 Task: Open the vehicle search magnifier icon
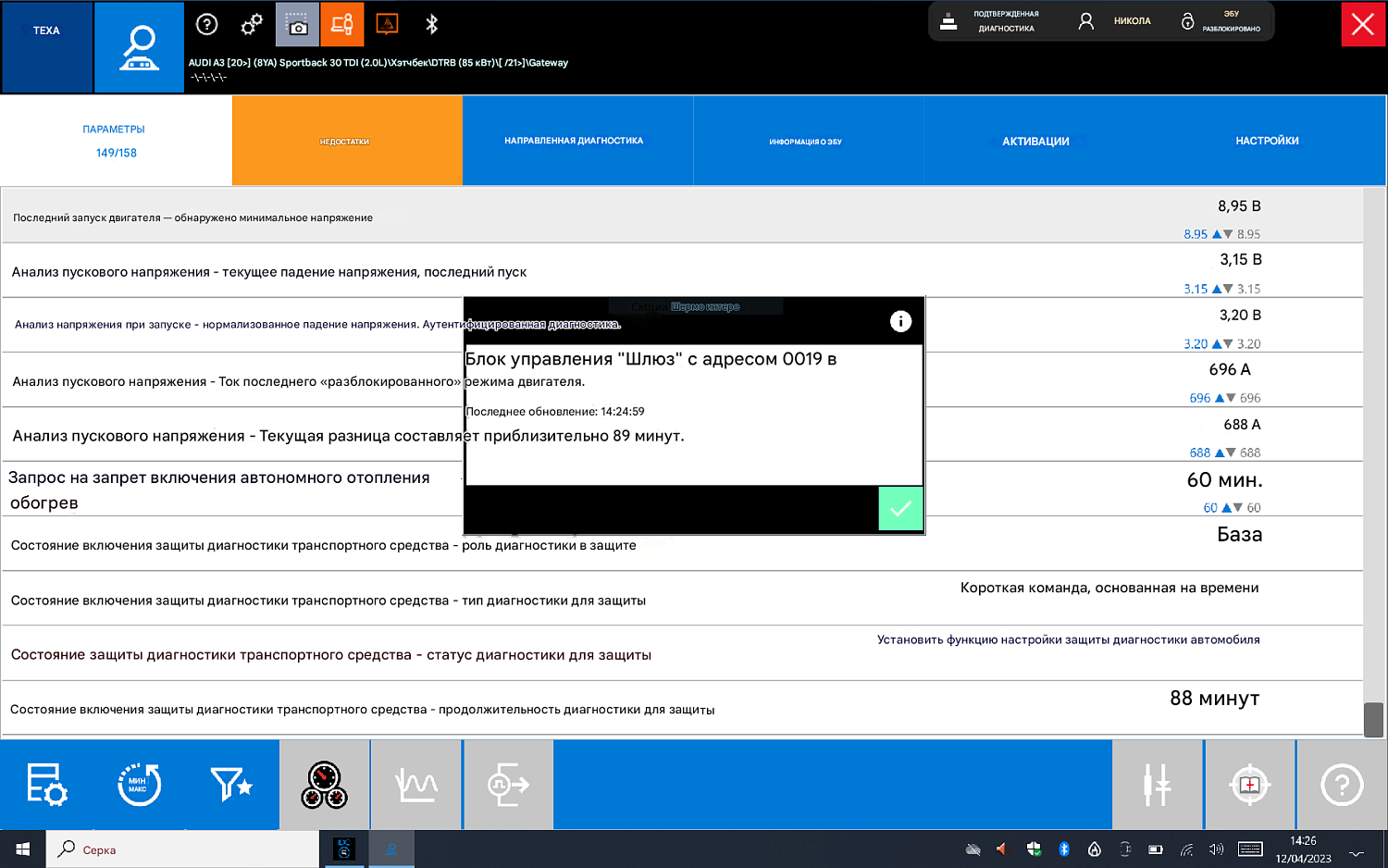pyautogui.click(x=140, y=47)
